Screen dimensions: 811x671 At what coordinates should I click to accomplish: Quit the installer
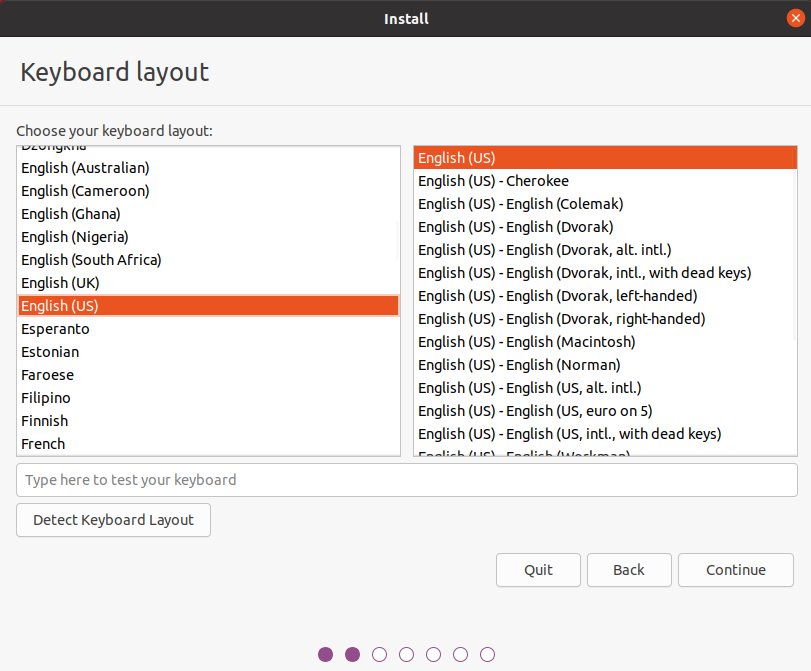pyautogui.click(x=538, y=570)
